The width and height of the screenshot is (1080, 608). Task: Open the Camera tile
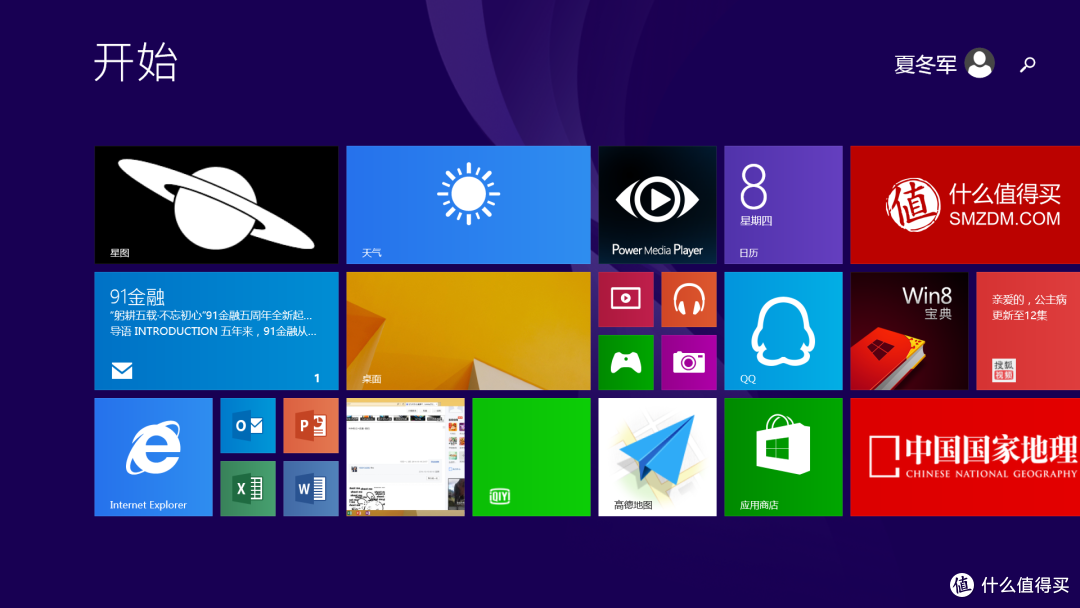click(x=689, y=362)
